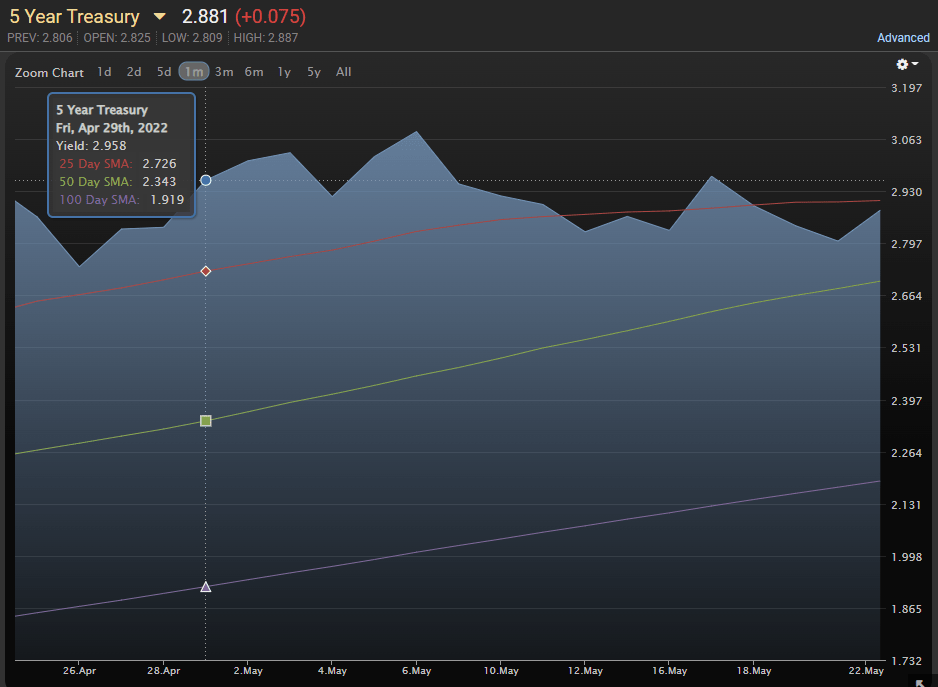The height and width of the screenshot is (687, 938).
Task: Select the 1y zoom option
Action: coord(284,72)
